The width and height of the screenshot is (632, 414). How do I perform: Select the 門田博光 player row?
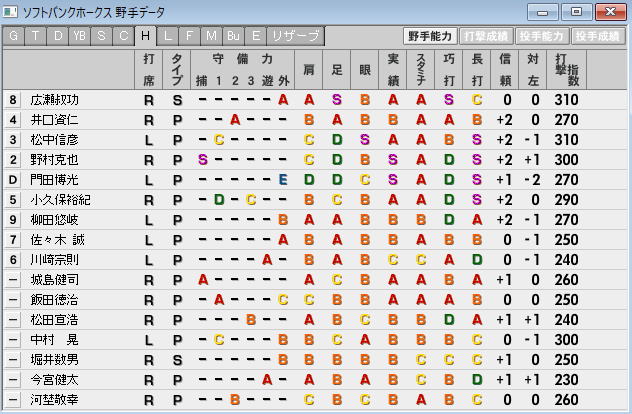[x=54, y=179]
